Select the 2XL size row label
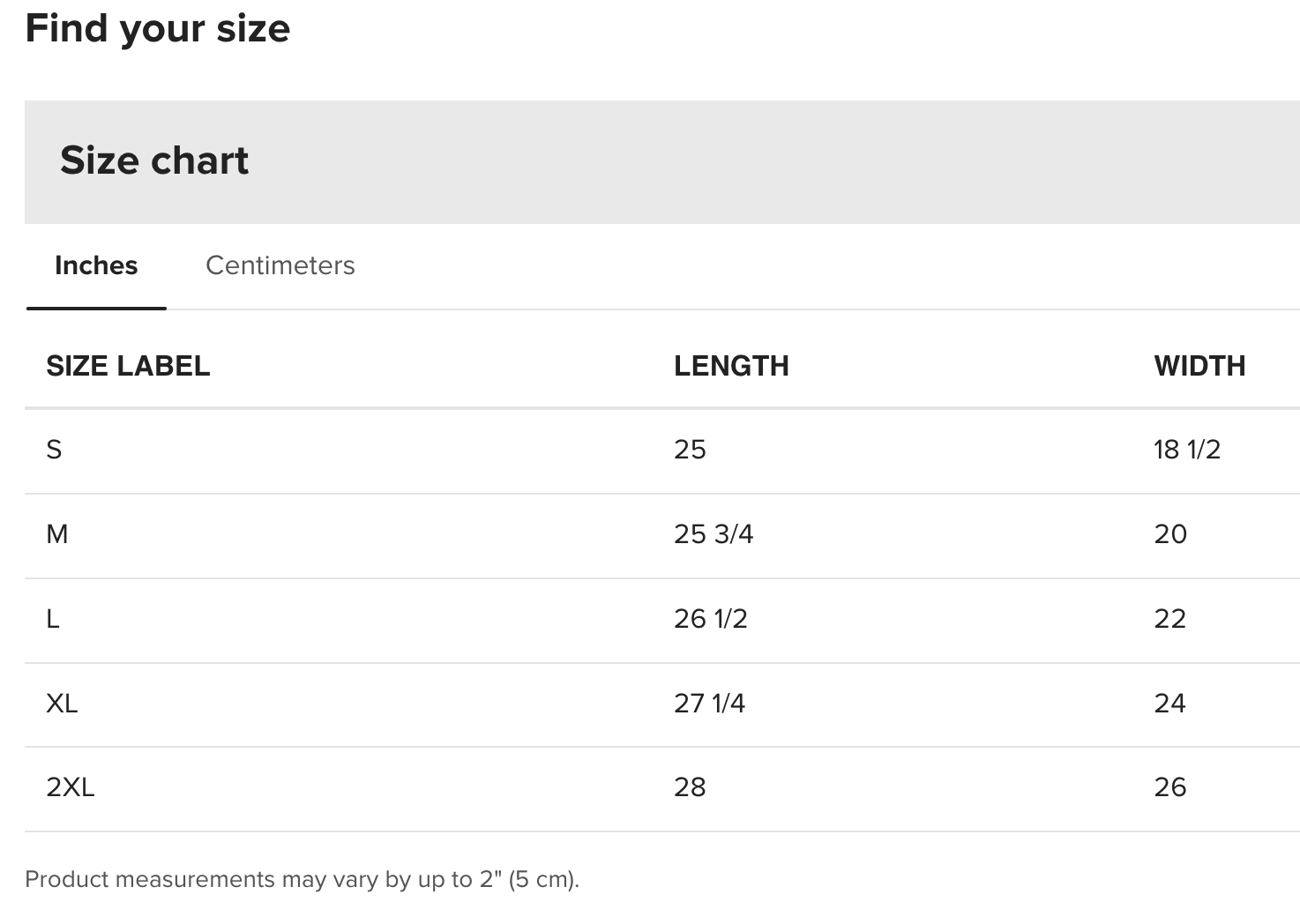Image resolution: width=1300 pixels, height=924 pixels. (70, 787)
